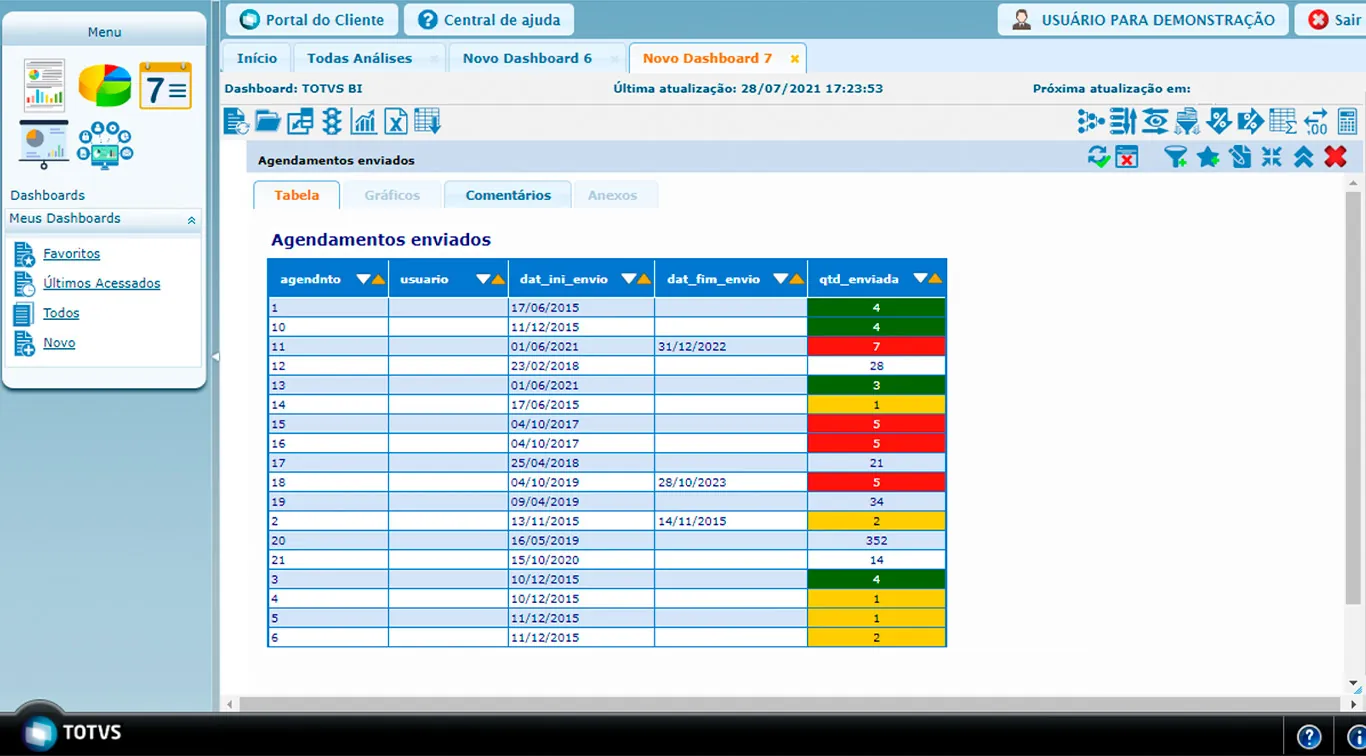This screenshot has width=1366, height=756.
Task: Collapse the panel with double chevron up
Action: [1303, 157]
